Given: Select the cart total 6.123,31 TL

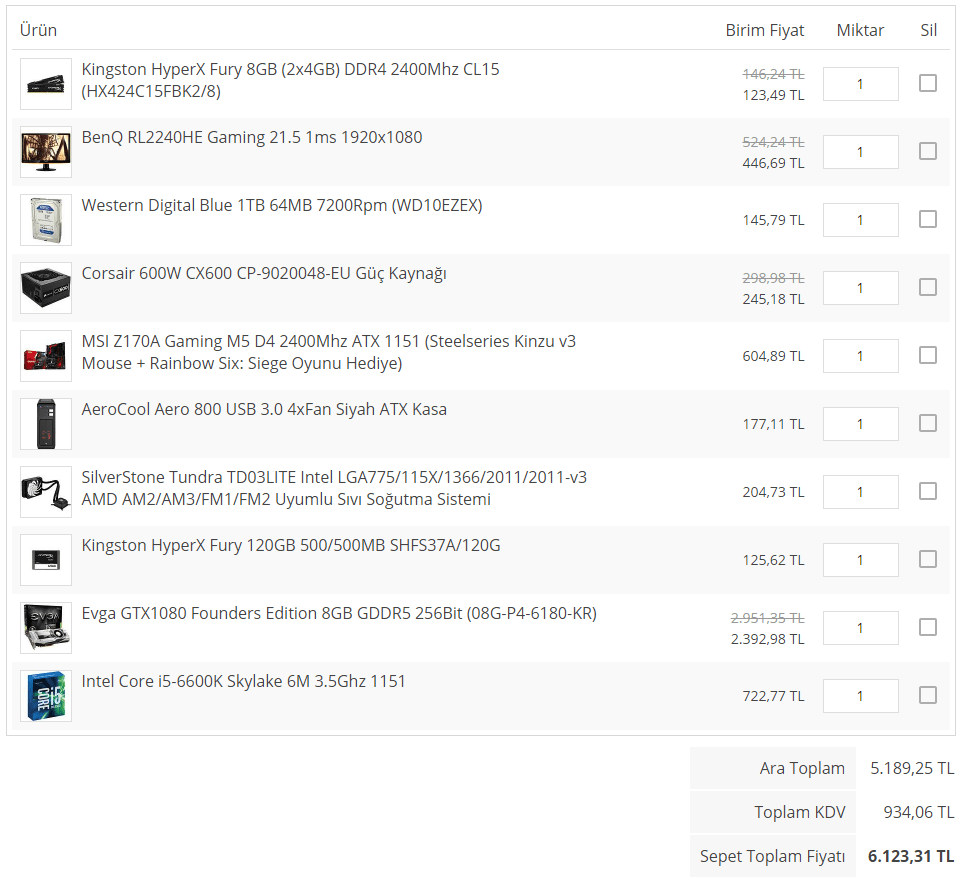Looking at the screenshot, I should (x=911, y=856).
